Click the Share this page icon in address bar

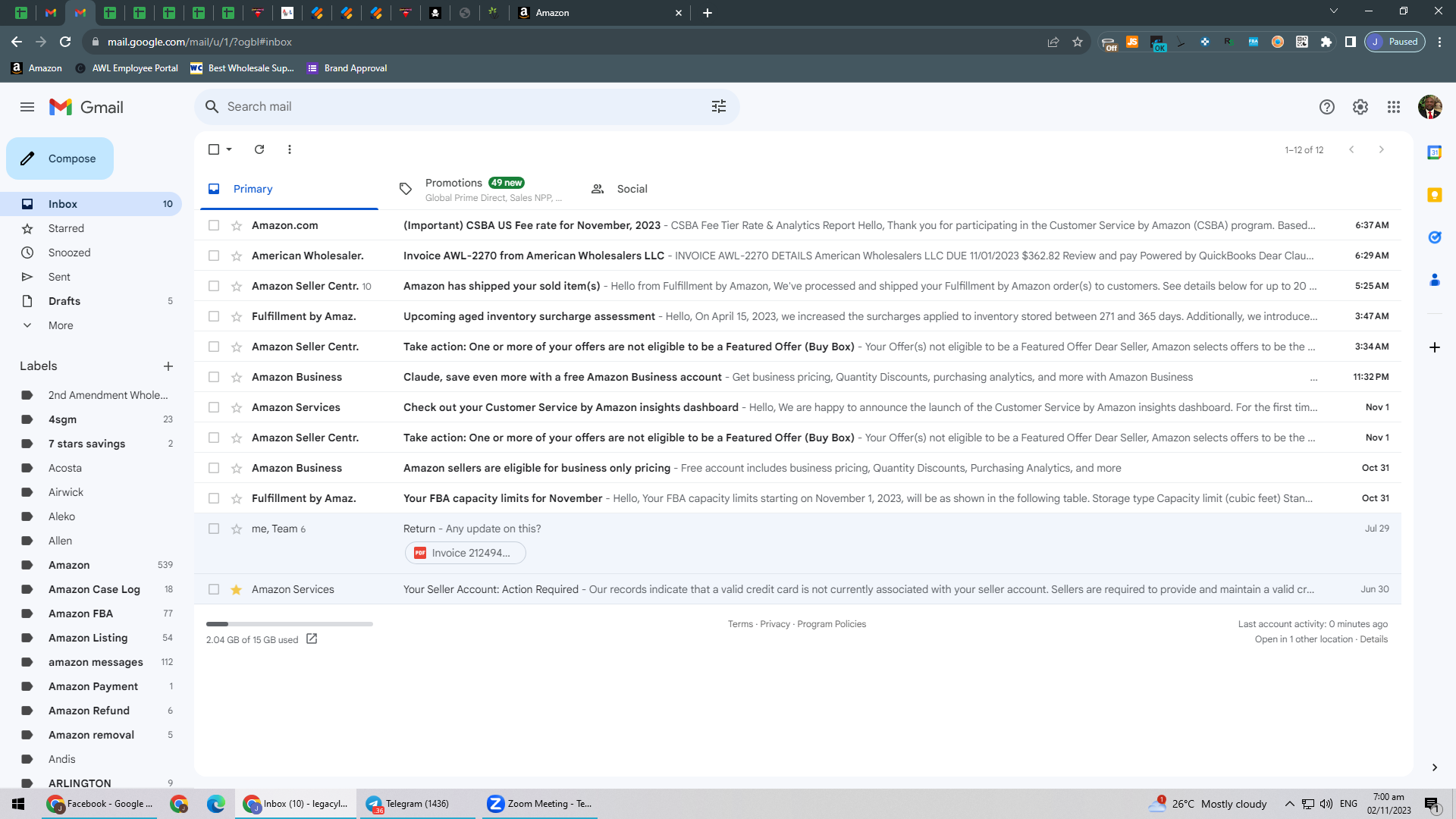(1053, 42)
